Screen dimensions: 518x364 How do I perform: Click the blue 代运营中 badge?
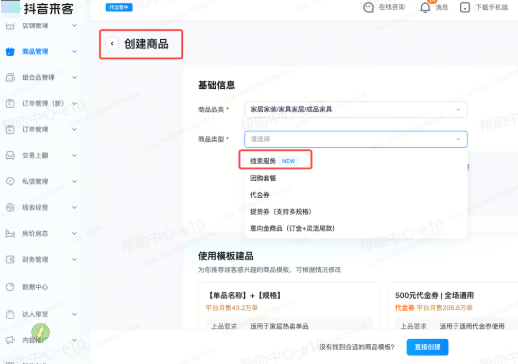click(x=119, y=7)
